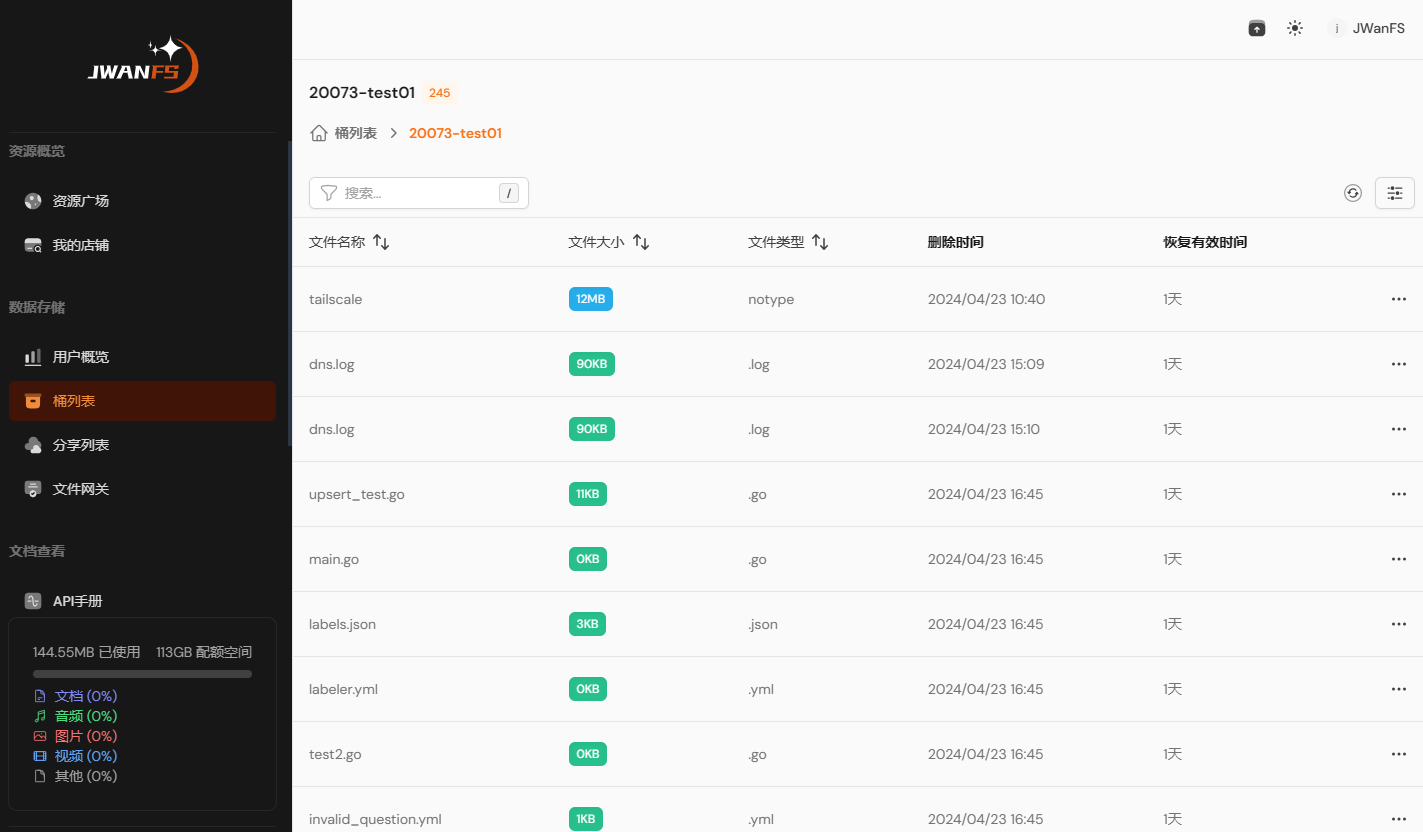This screenshot has width=1423, height=832.
Task: Click the 245 count badge
Action: (439, 93)
